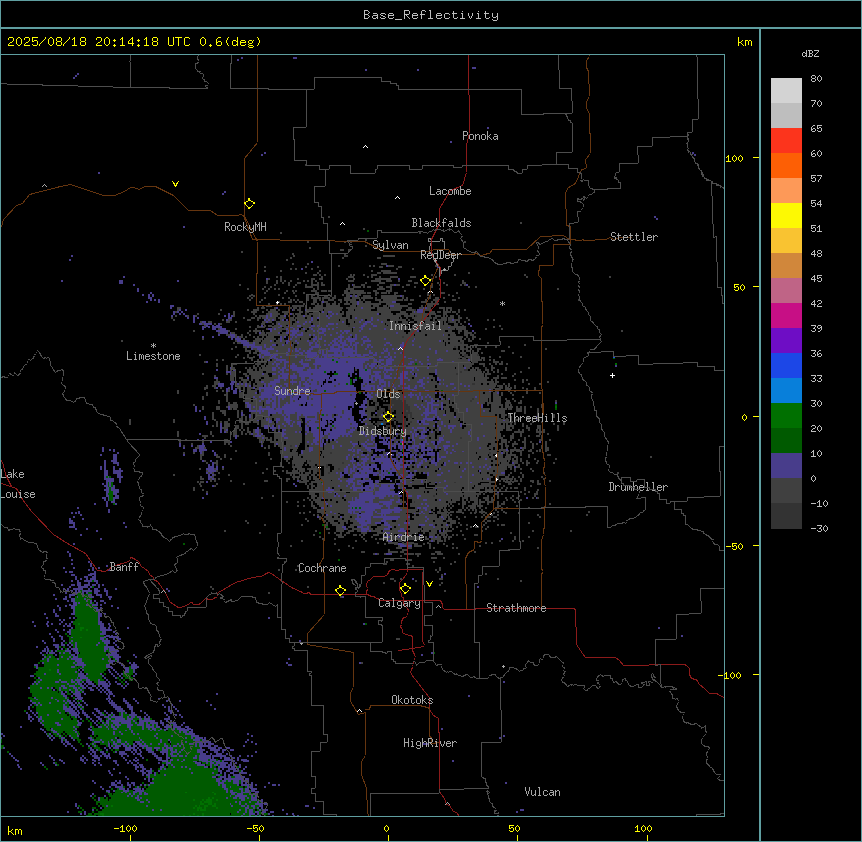This screenshot has width=862, height=842.
Task: Click the HighRiver label
Action: 430,743
